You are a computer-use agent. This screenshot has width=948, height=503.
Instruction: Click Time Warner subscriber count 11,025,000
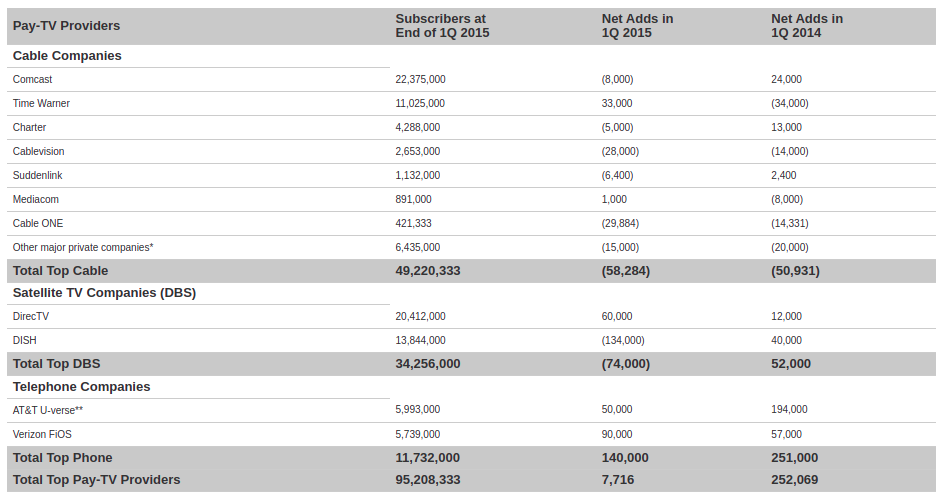point(420,103)
